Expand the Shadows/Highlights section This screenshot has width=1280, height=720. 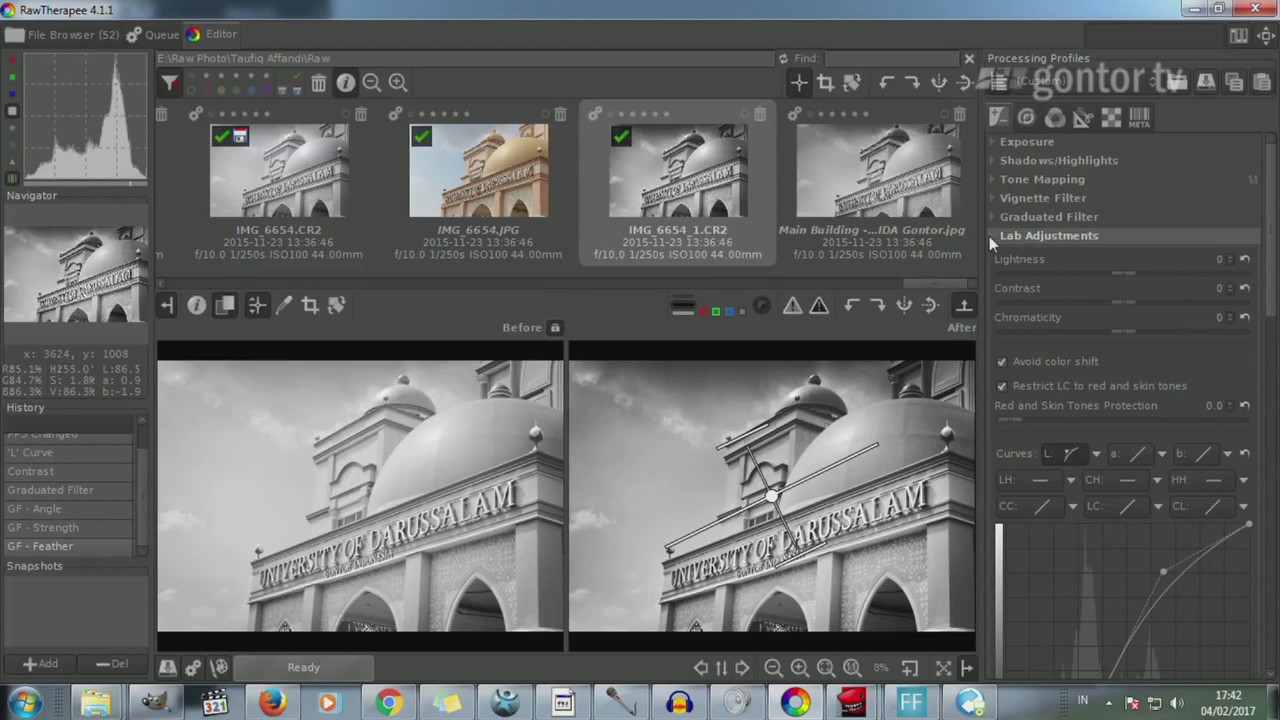(x=1058, y=160)
